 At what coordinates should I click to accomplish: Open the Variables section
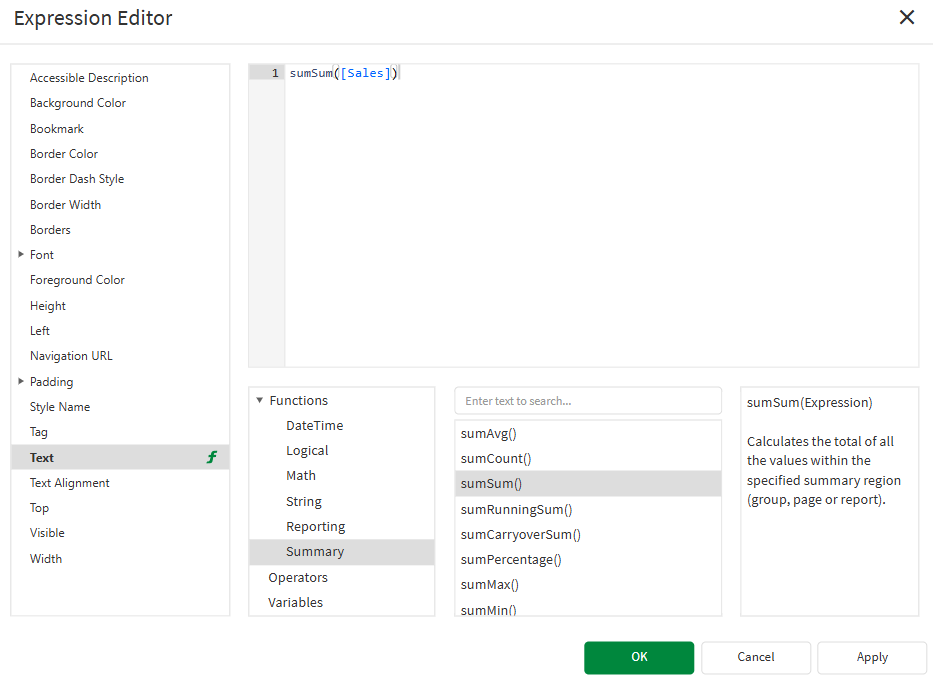coord(295,602)
